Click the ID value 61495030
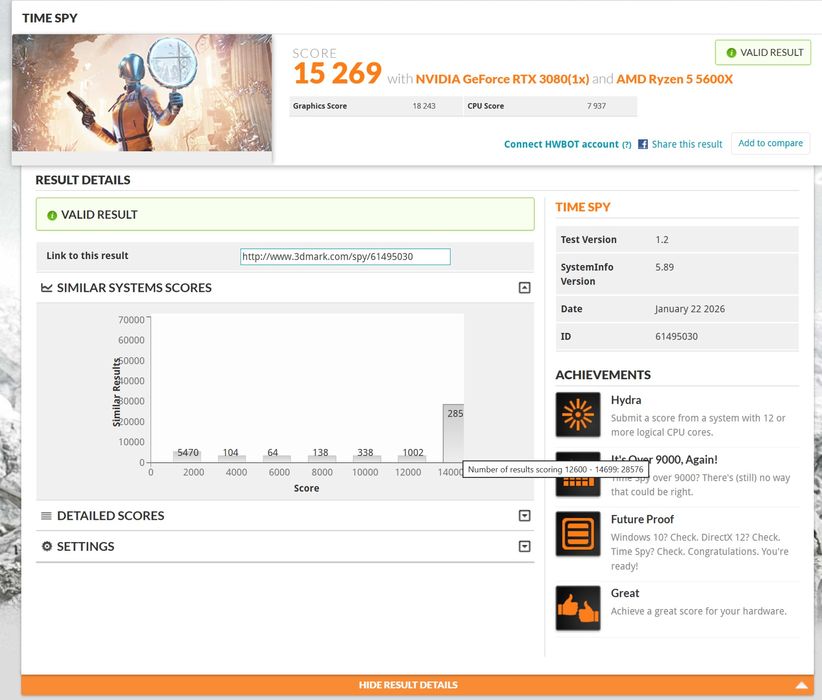This screenshot has height=700, width=822. tap(676, 337)
